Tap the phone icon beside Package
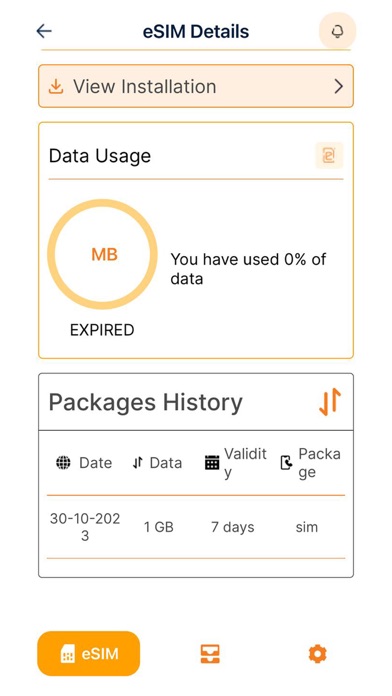The height and width of the screenshot is (696, 392). [287, 463]
